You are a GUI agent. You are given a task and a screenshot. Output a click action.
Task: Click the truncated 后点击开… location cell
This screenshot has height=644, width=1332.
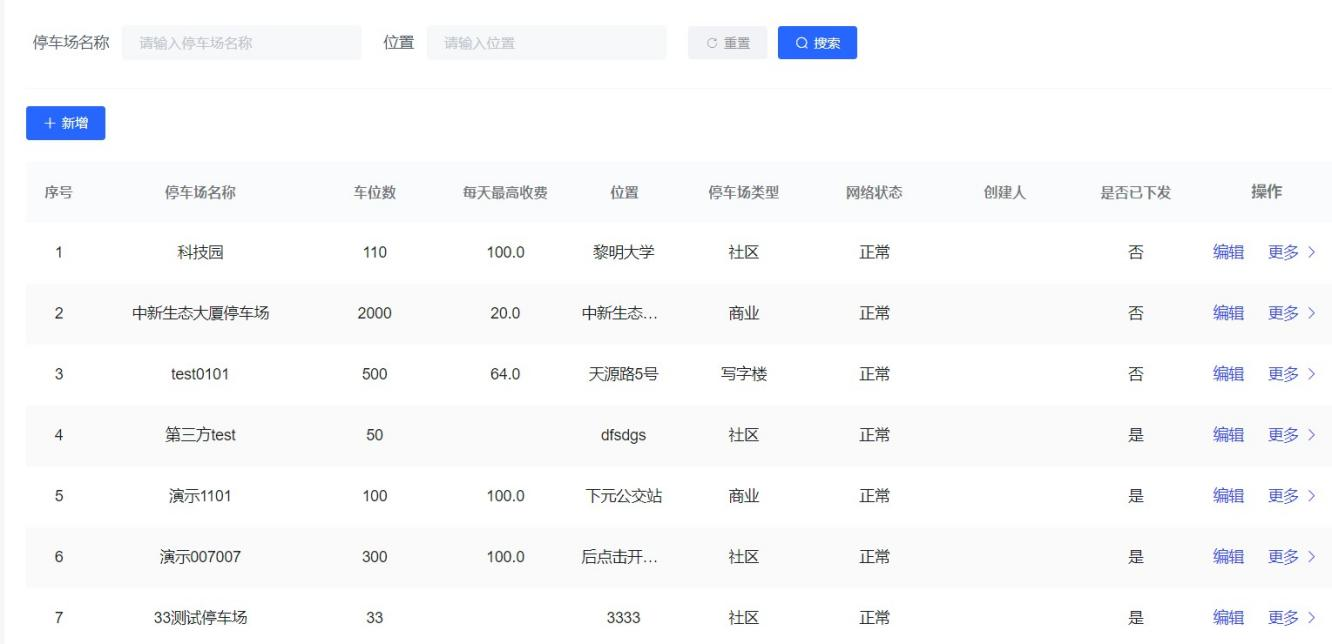[619, 557]
